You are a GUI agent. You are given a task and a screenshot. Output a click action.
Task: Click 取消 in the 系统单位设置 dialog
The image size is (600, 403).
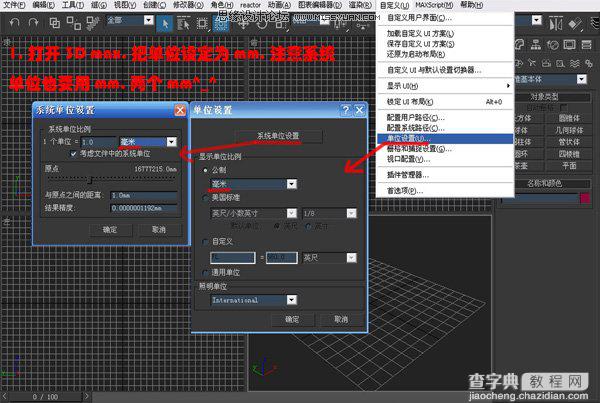tap(159, 230)
